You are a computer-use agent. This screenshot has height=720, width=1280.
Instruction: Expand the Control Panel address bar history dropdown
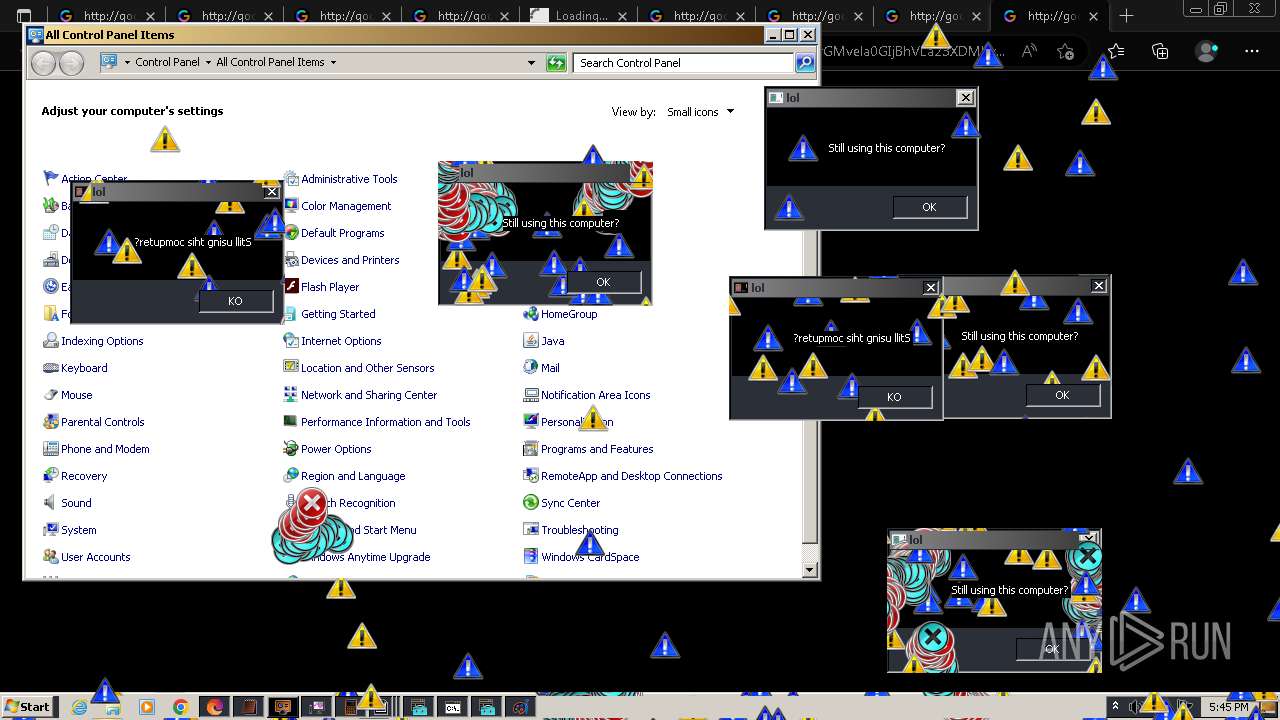tap(531, 63)
